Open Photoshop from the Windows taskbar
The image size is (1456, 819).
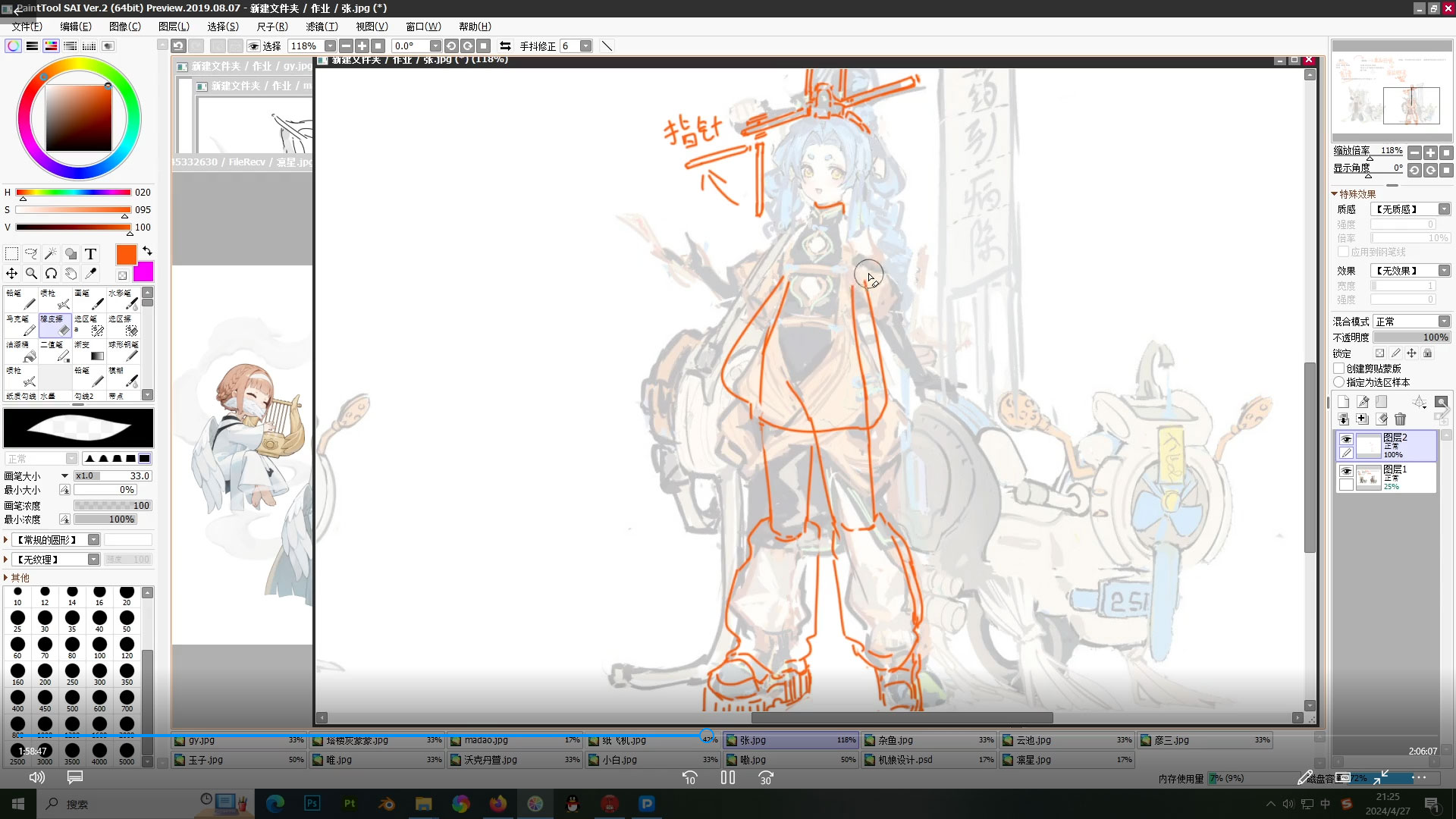[312, 804]
